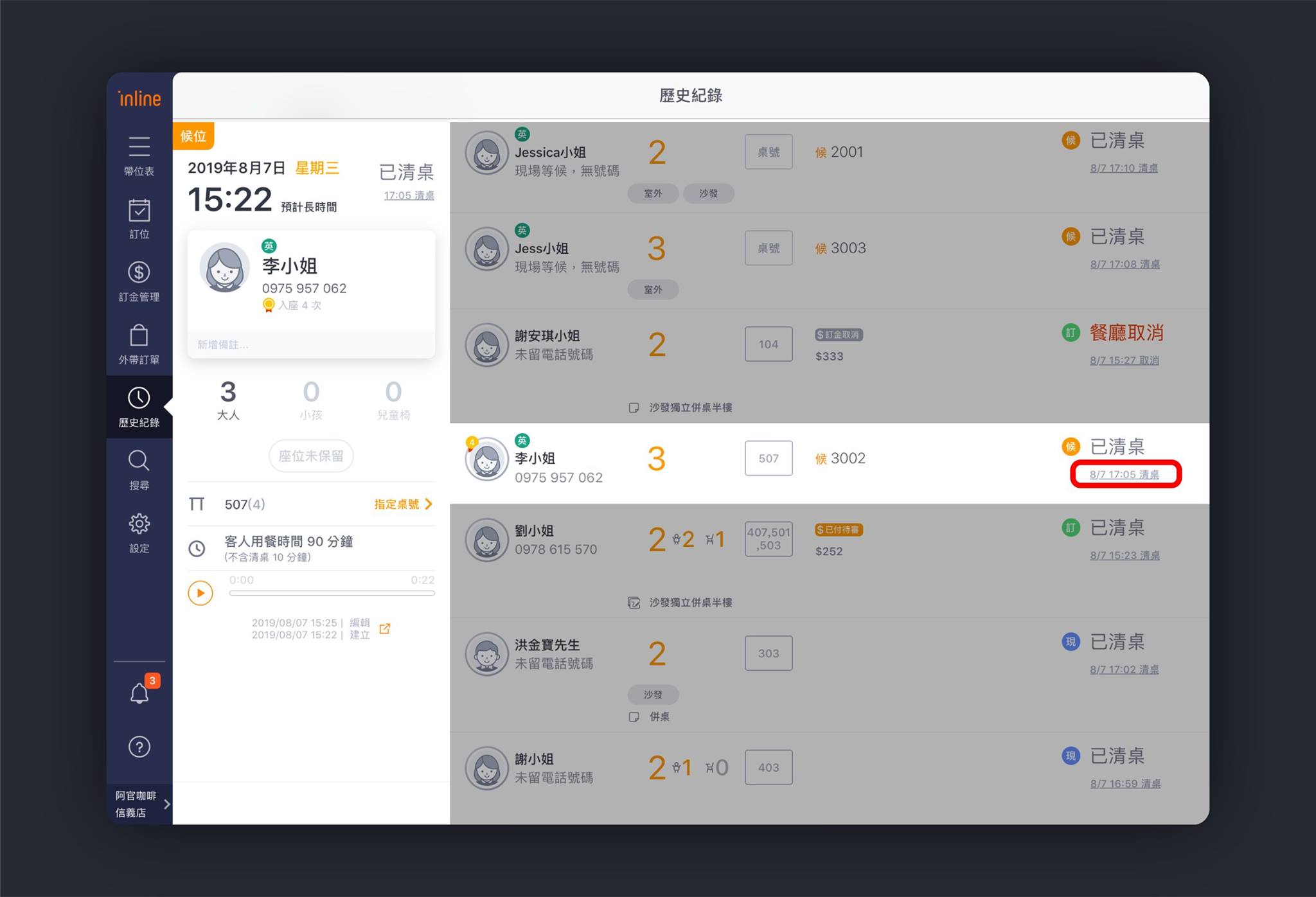Viewport: 1316px width, 897px height.
Task: Toggle the 座位未保留 seat reservation button
Action: tap(311, 456)
